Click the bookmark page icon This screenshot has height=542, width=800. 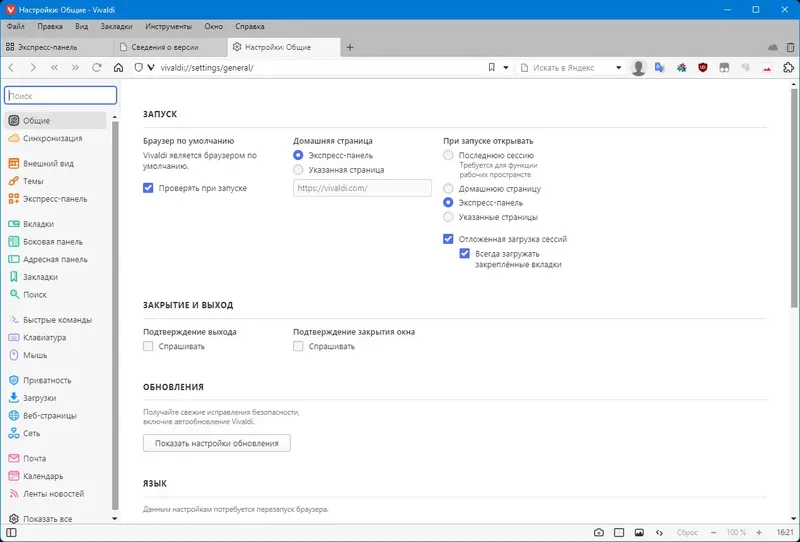(x=491, y=67)
